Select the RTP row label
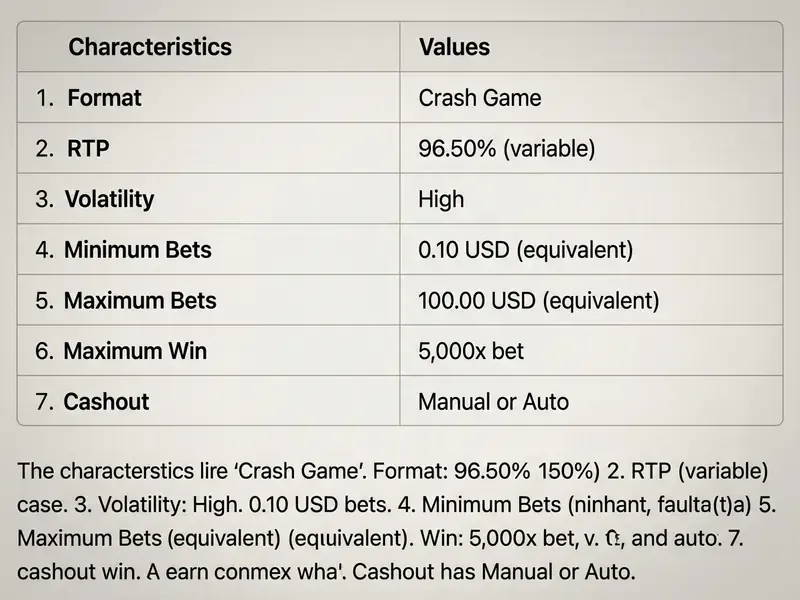 pos(88,148)
